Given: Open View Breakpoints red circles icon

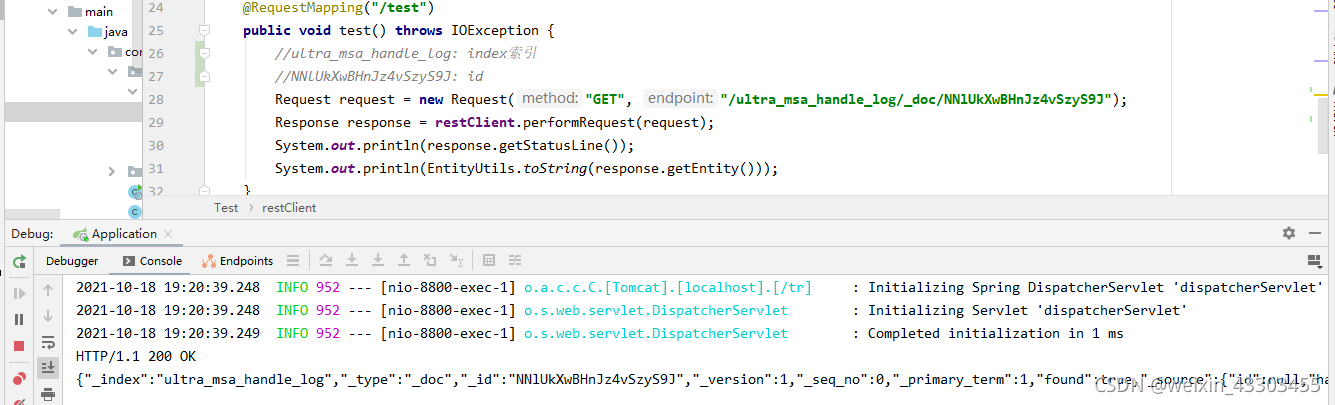Looking at the screenshot, I should pos(19,379).
